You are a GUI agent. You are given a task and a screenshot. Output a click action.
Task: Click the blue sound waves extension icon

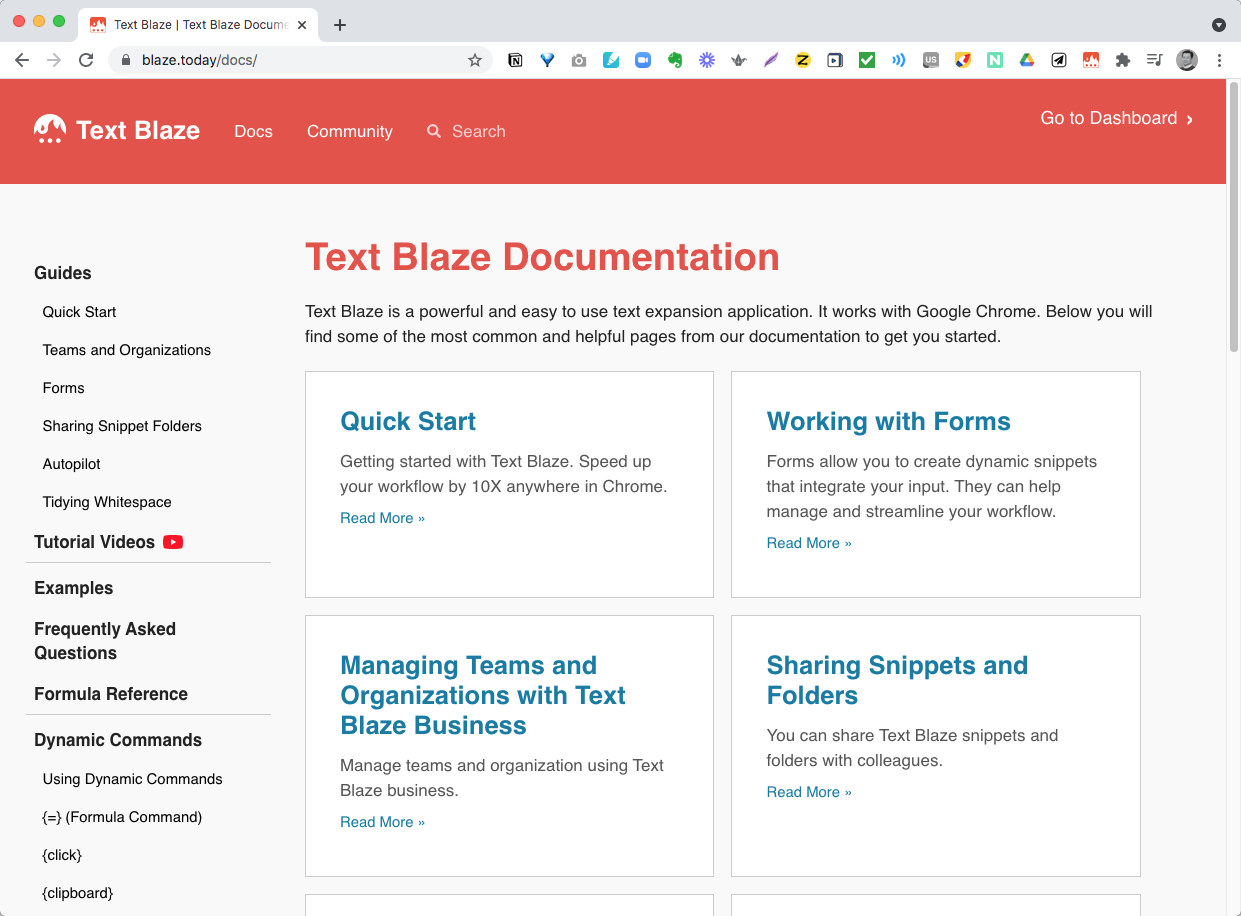(899, 60)
